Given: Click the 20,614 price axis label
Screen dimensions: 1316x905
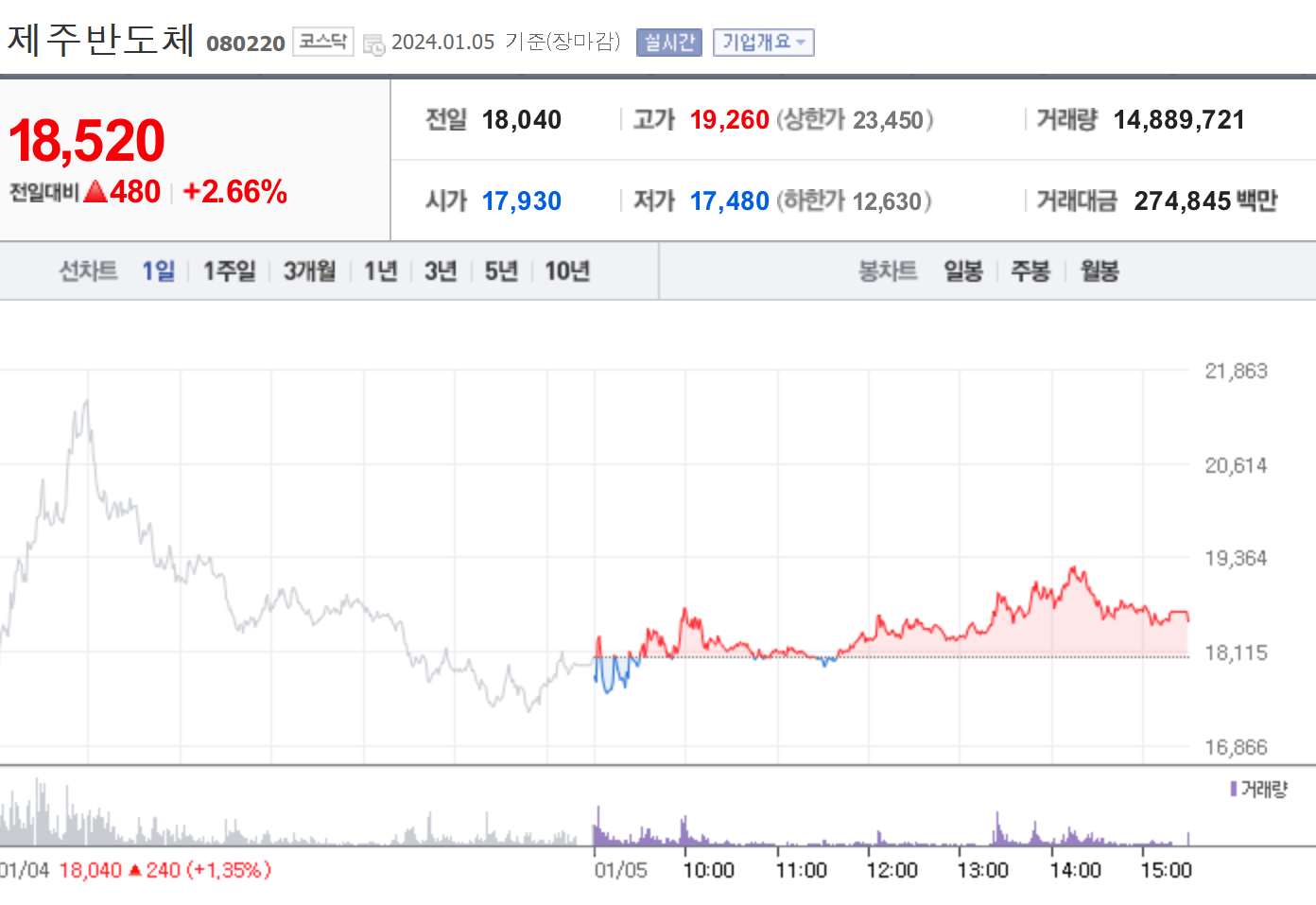Looking at the screenshot, I should click(x=1236, y=465).
